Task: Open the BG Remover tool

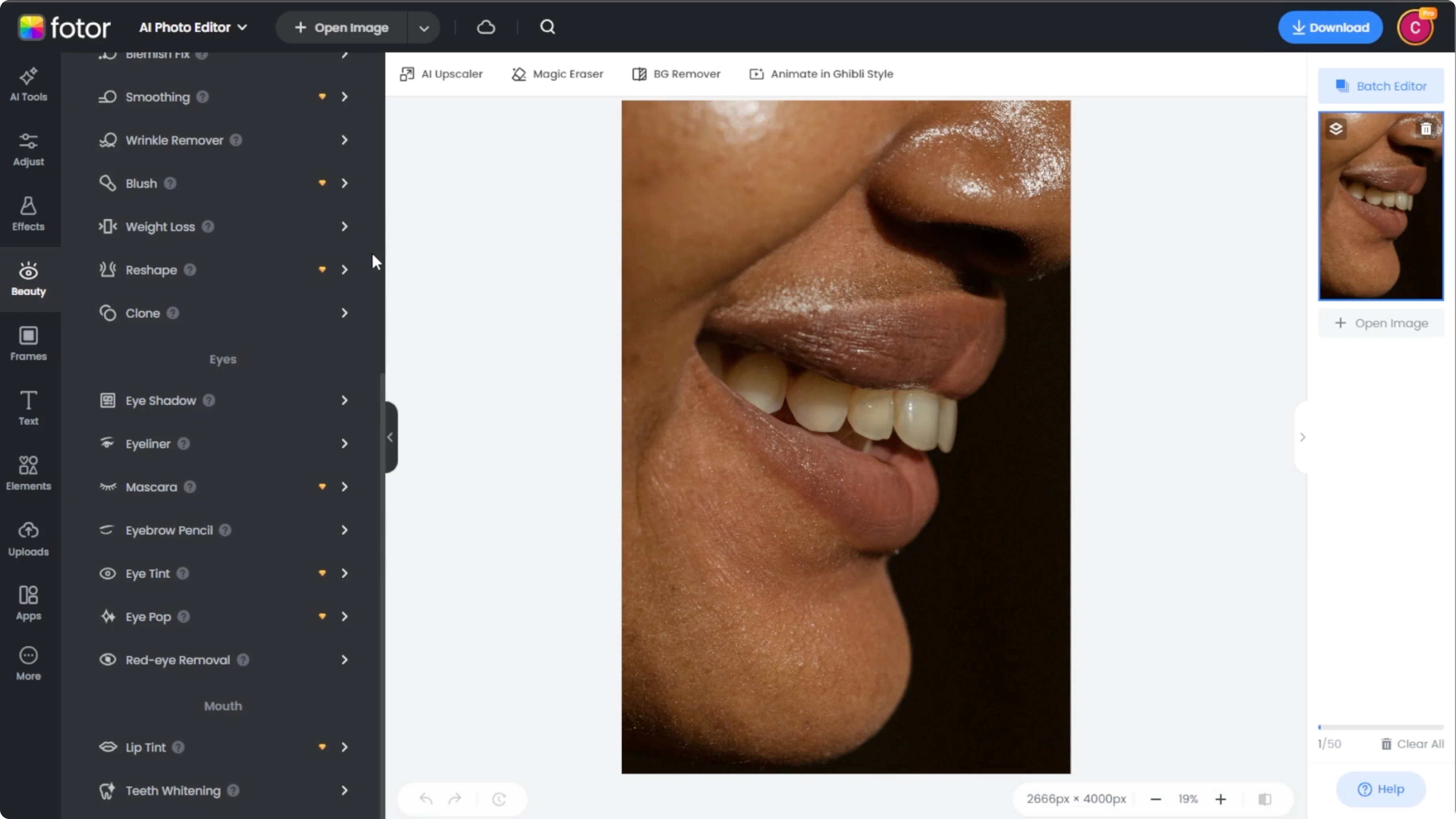Action: pos(676,74)
